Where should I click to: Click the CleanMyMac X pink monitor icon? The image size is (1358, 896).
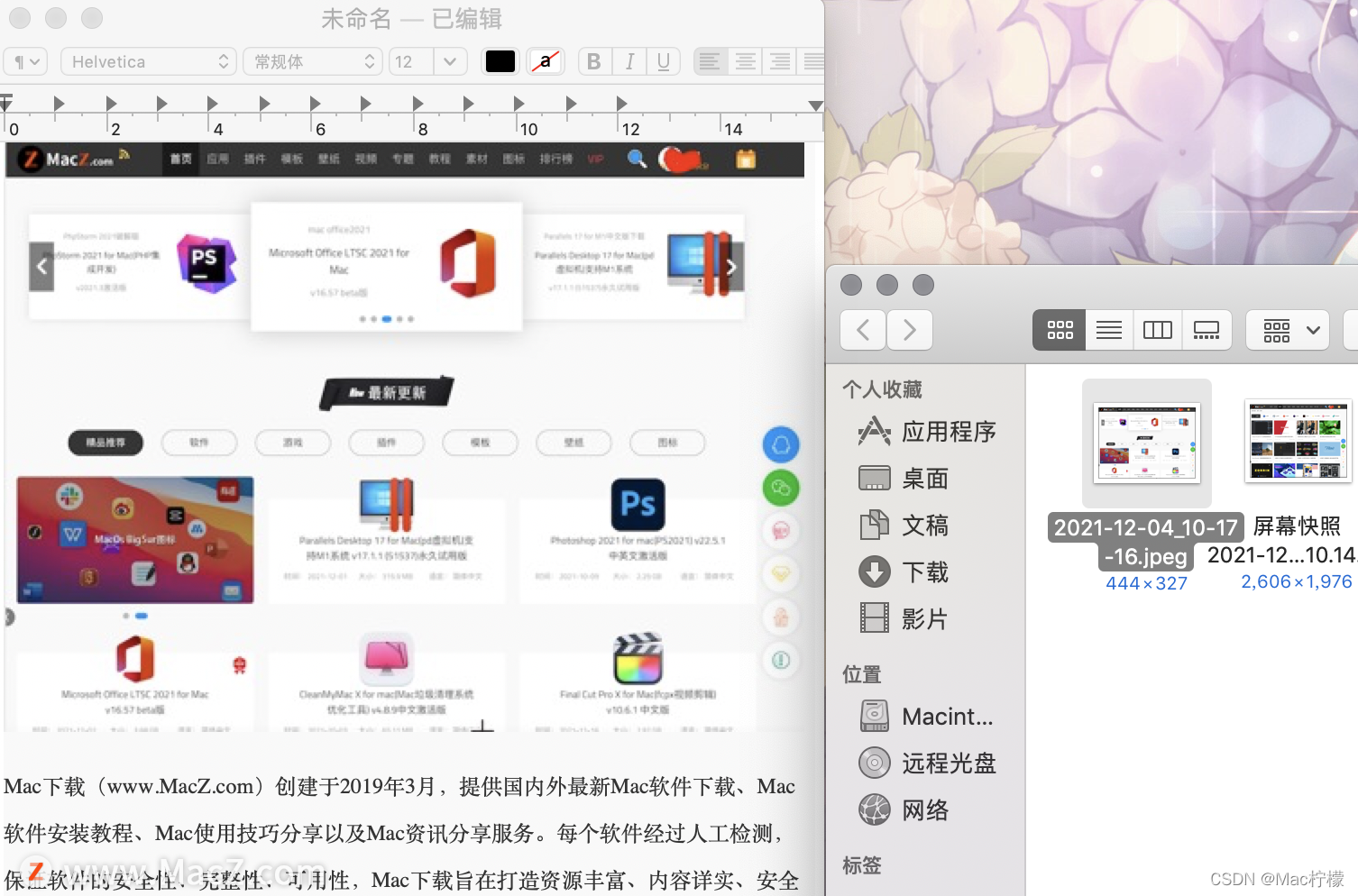point(387,658)
